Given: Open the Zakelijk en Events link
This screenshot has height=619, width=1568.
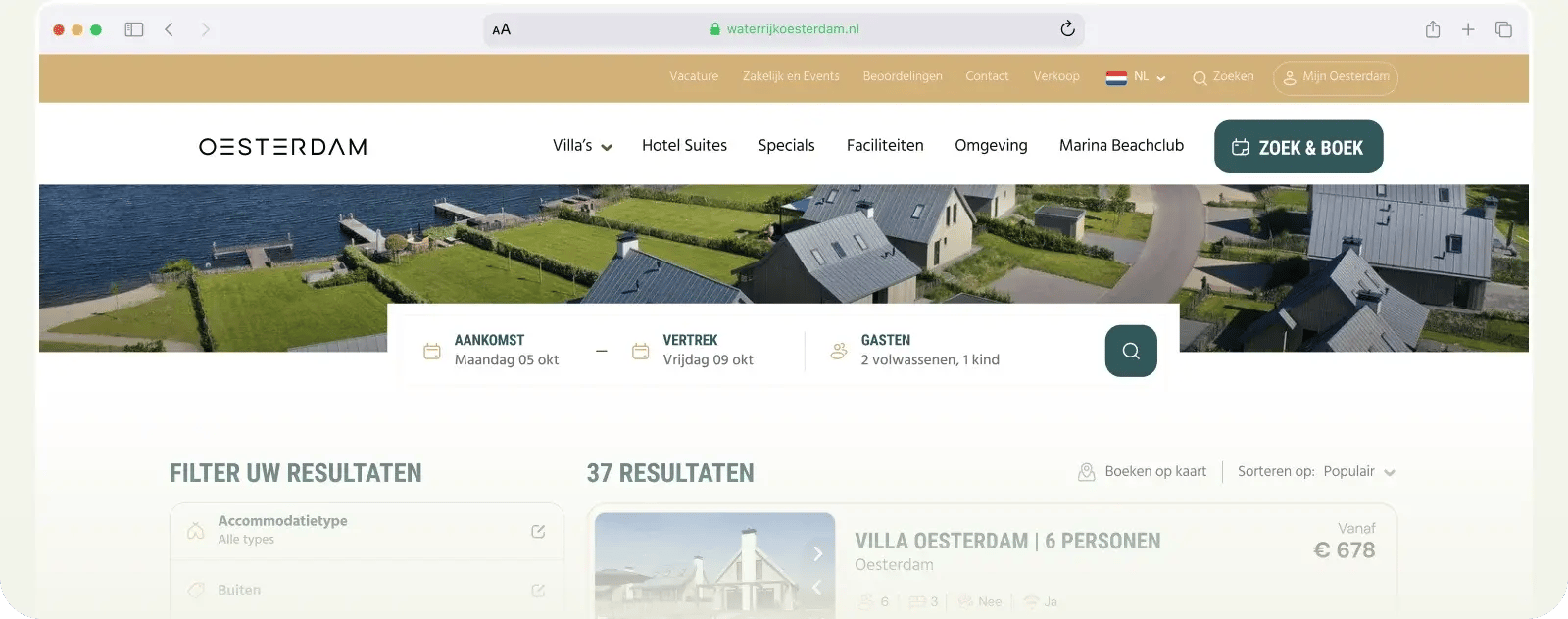Looking at the screenshot, I should (x=791, y=76).
